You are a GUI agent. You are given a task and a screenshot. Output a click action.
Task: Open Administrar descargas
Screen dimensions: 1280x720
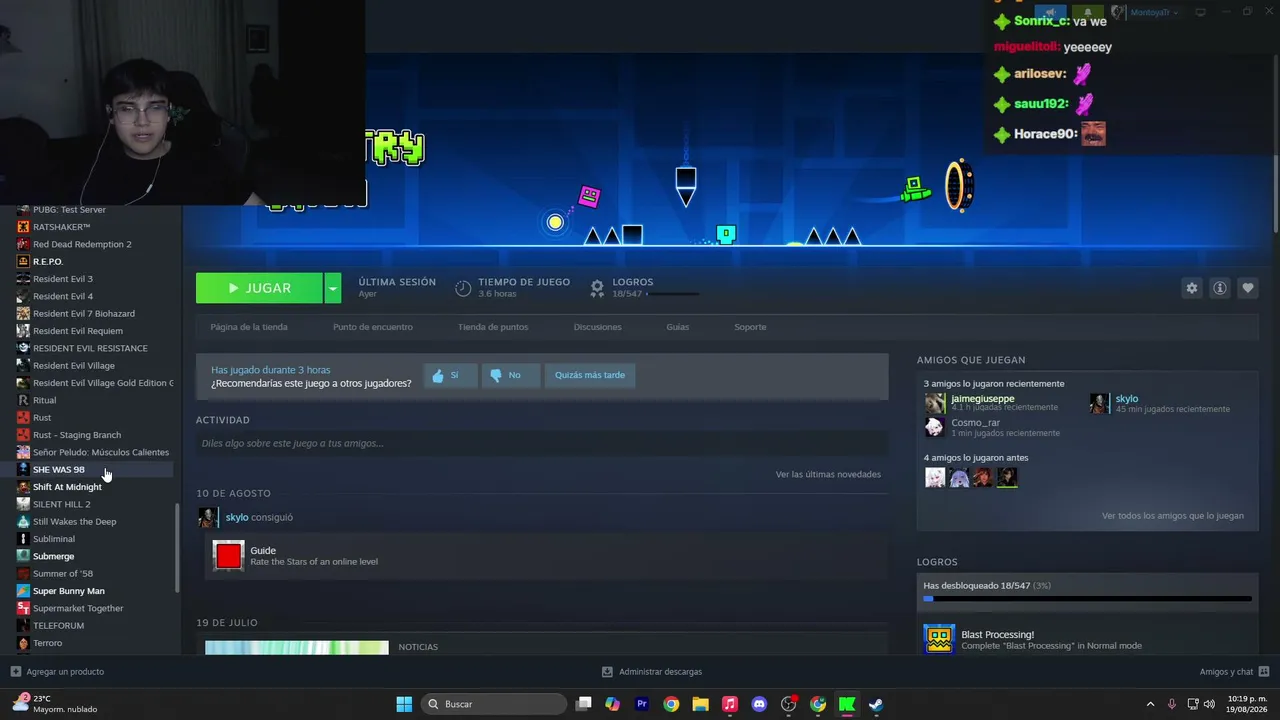pos(652,672)
